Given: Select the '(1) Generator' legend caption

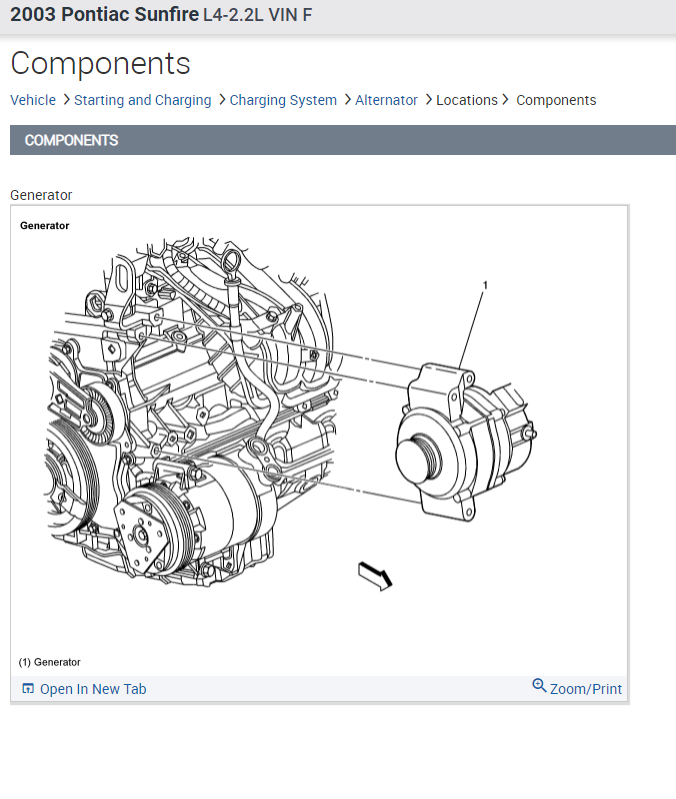Looking at the screenshot, I should (49, 662).
